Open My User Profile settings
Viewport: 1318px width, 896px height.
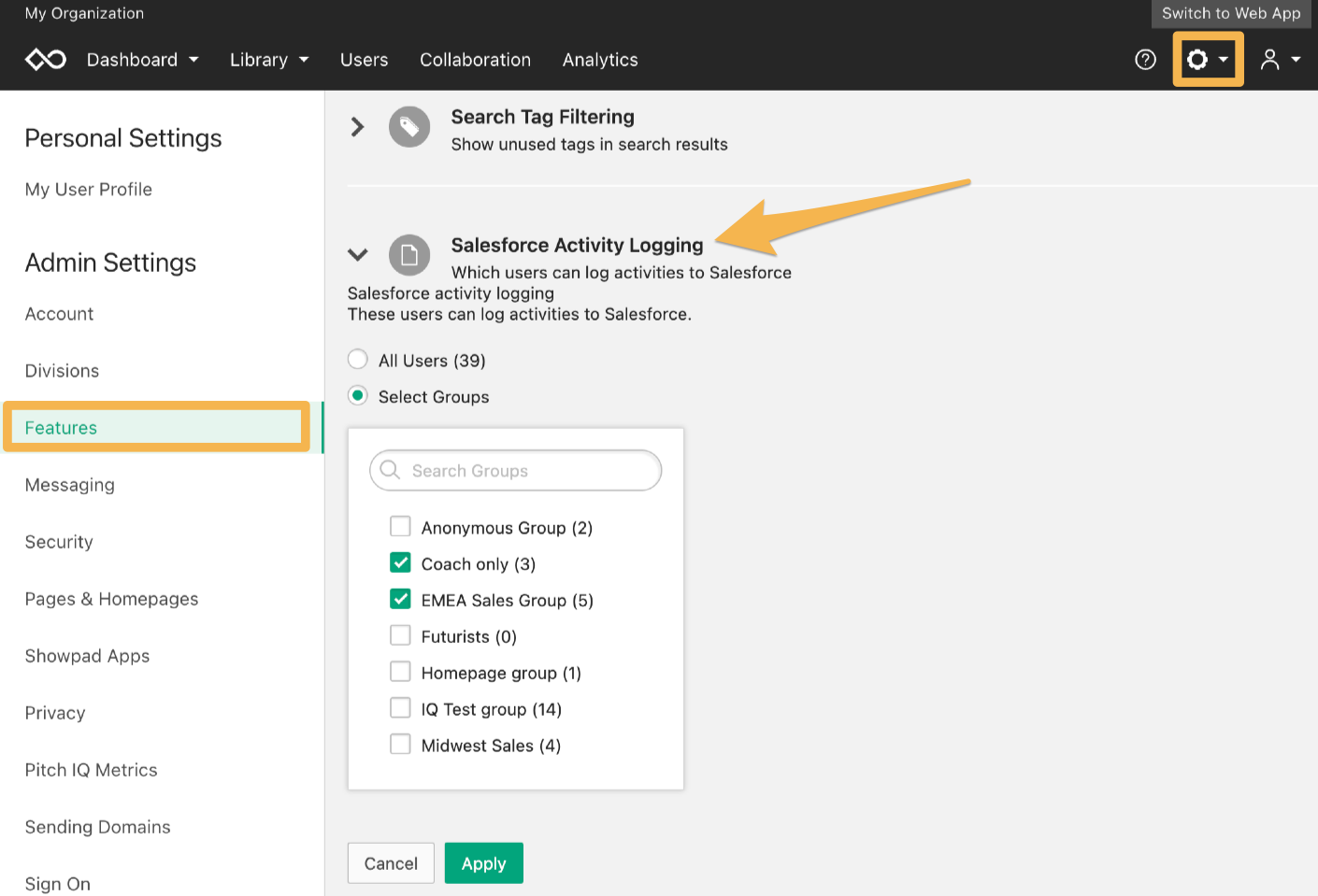pos(89,190)
